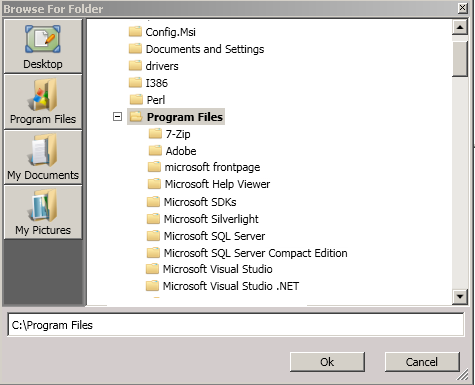Click the vertical scrollbar thumb
Viewport: 475px width, 385px height.
(460, 58)
